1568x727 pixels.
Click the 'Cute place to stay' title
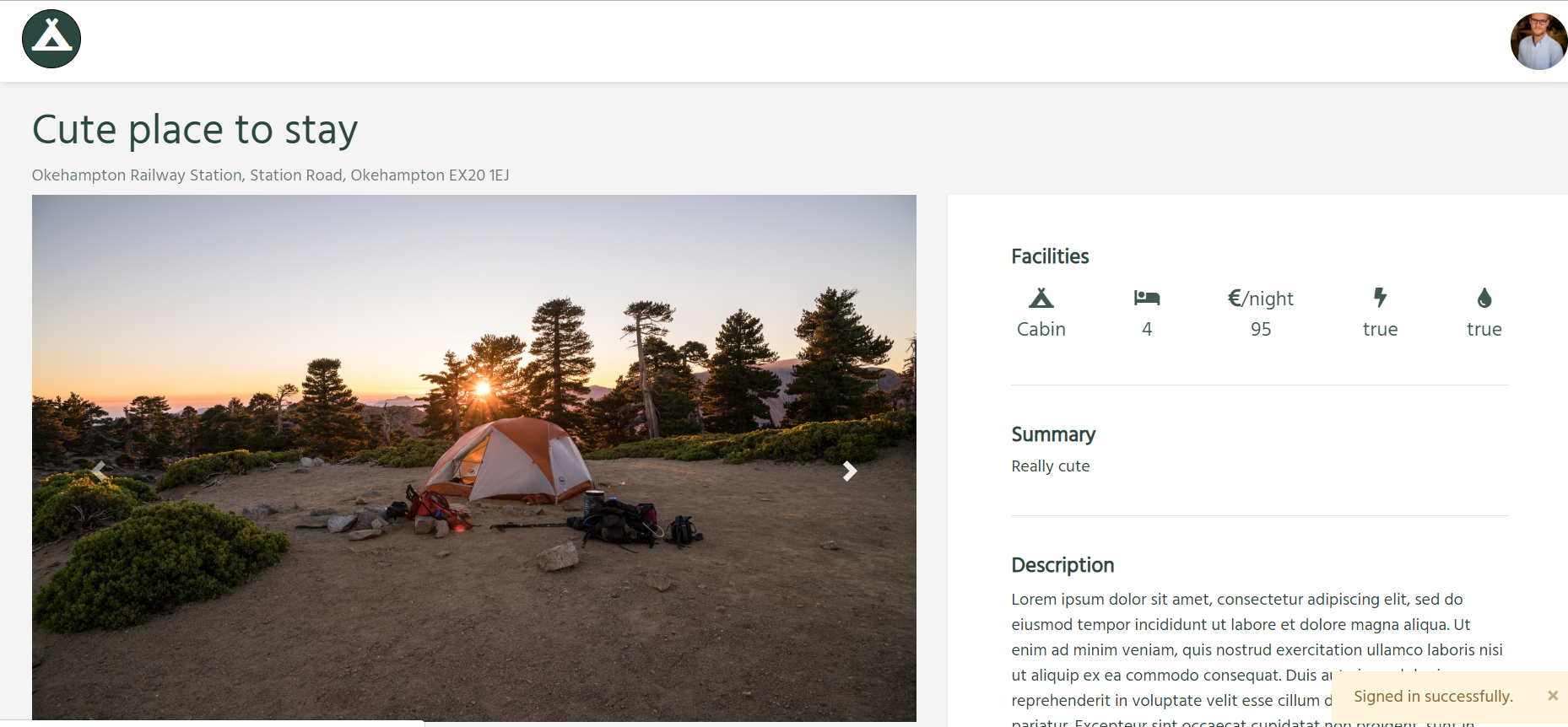click(195, 130)
